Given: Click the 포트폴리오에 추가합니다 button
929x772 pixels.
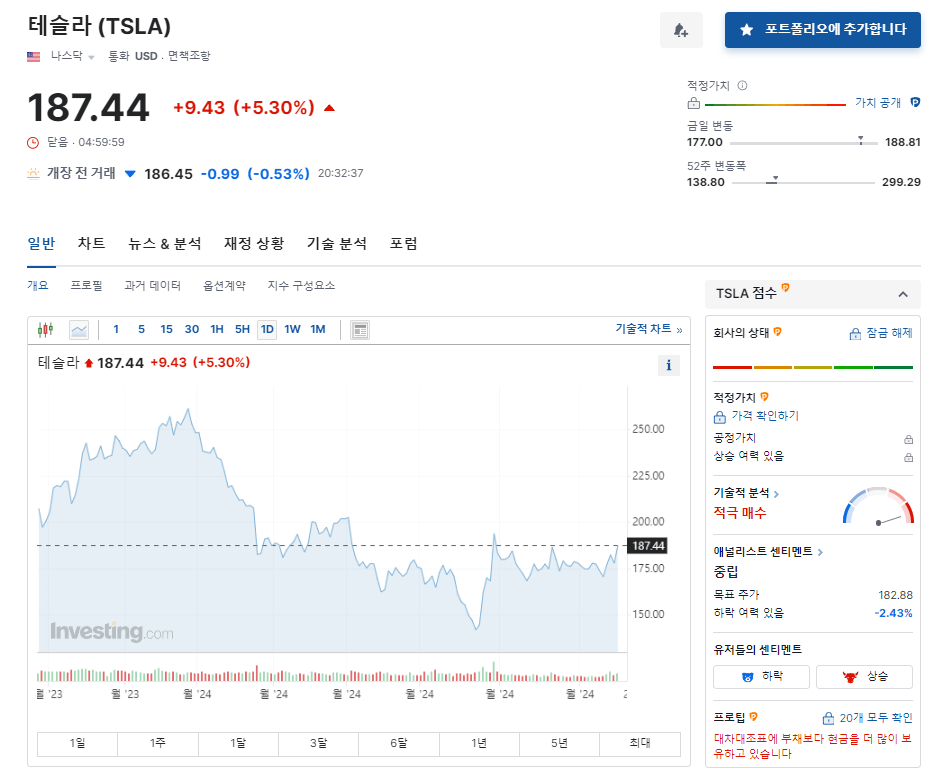Looking at the screenshot, I should coord(822,30).
